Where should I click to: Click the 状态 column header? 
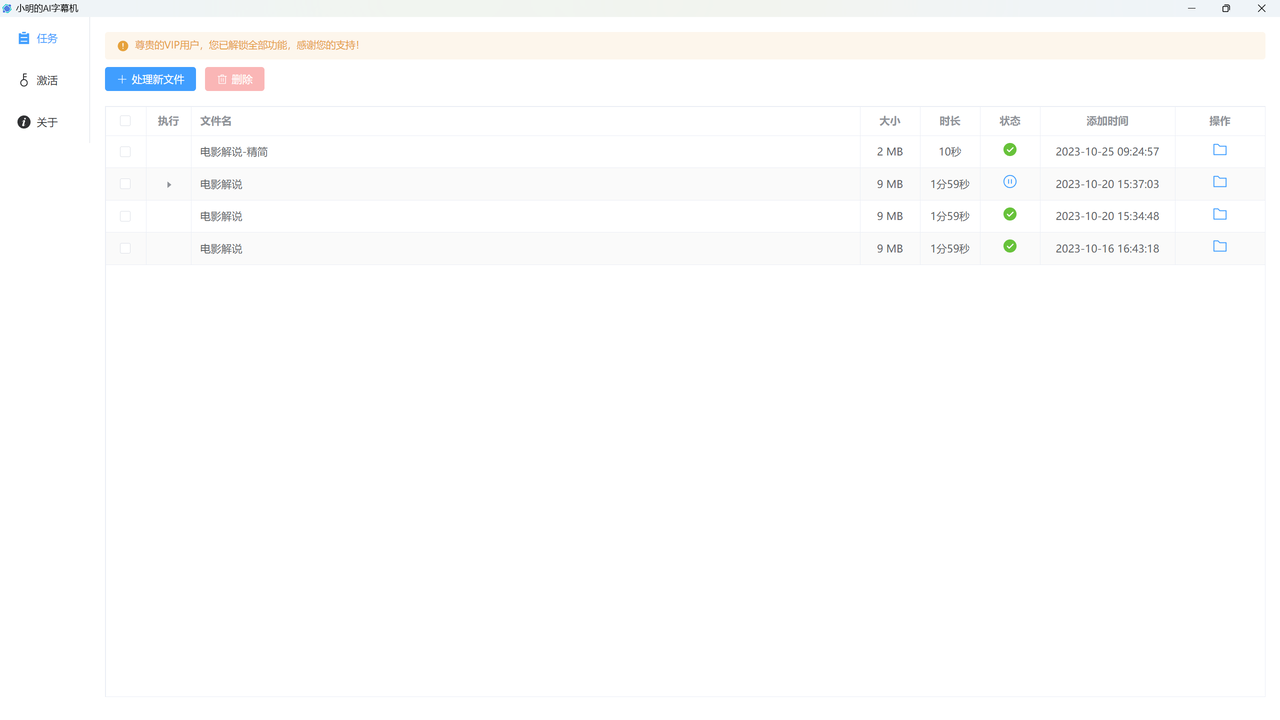point(1010,121)
